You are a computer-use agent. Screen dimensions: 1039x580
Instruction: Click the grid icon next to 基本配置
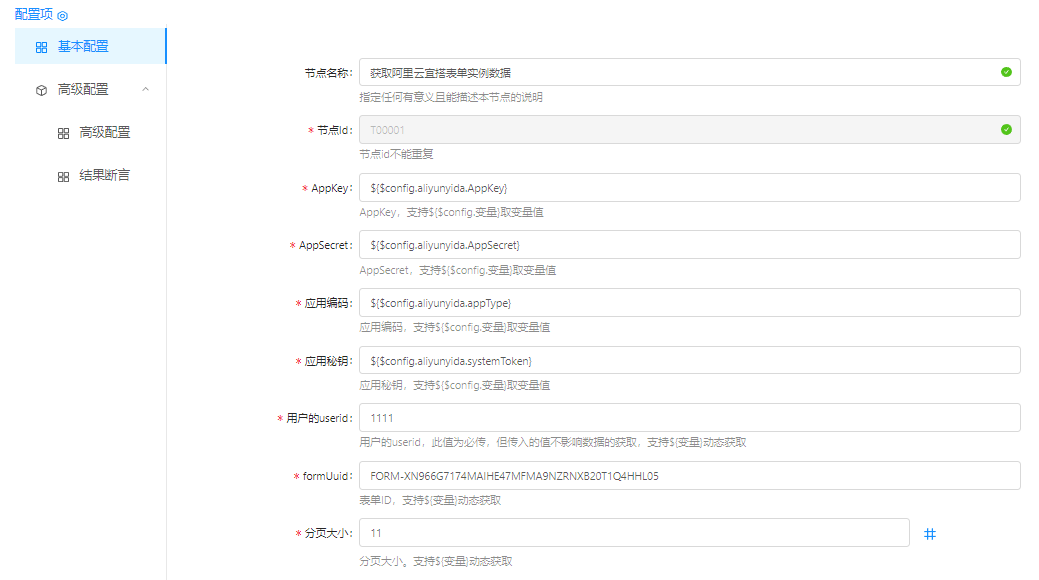tap(41, 47)
